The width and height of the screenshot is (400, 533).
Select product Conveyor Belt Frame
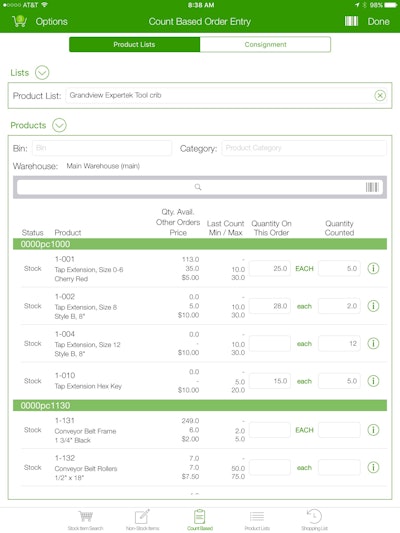[85, 431]
